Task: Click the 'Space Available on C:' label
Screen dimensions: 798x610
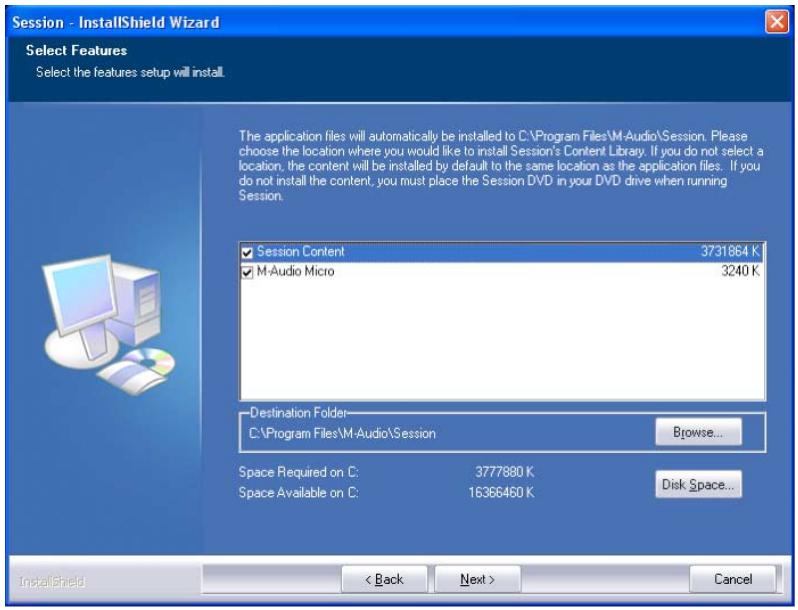Action: pyautogui.click(x=299, y=492)
